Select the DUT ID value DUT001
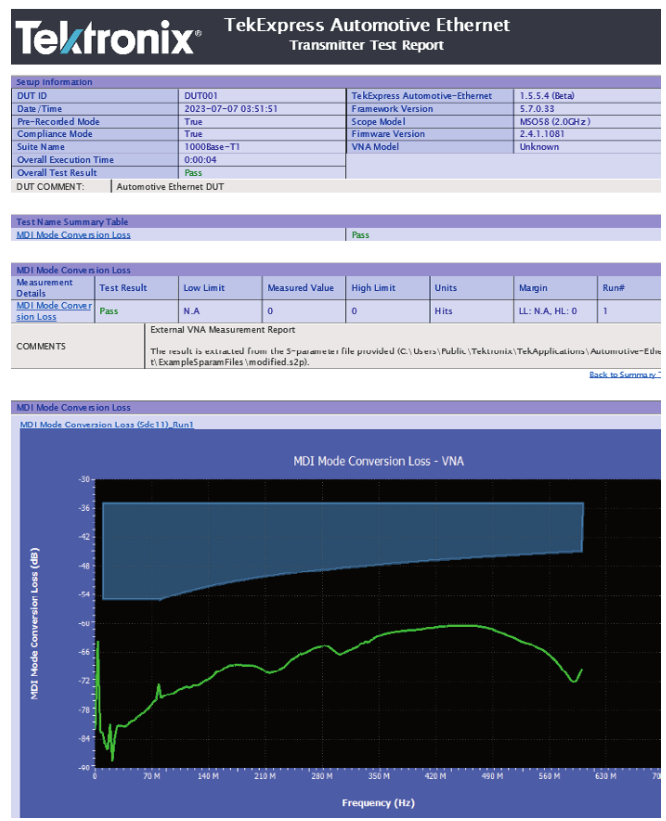Image resolution: width=666 pixels, height=821 pixels. 201,96
